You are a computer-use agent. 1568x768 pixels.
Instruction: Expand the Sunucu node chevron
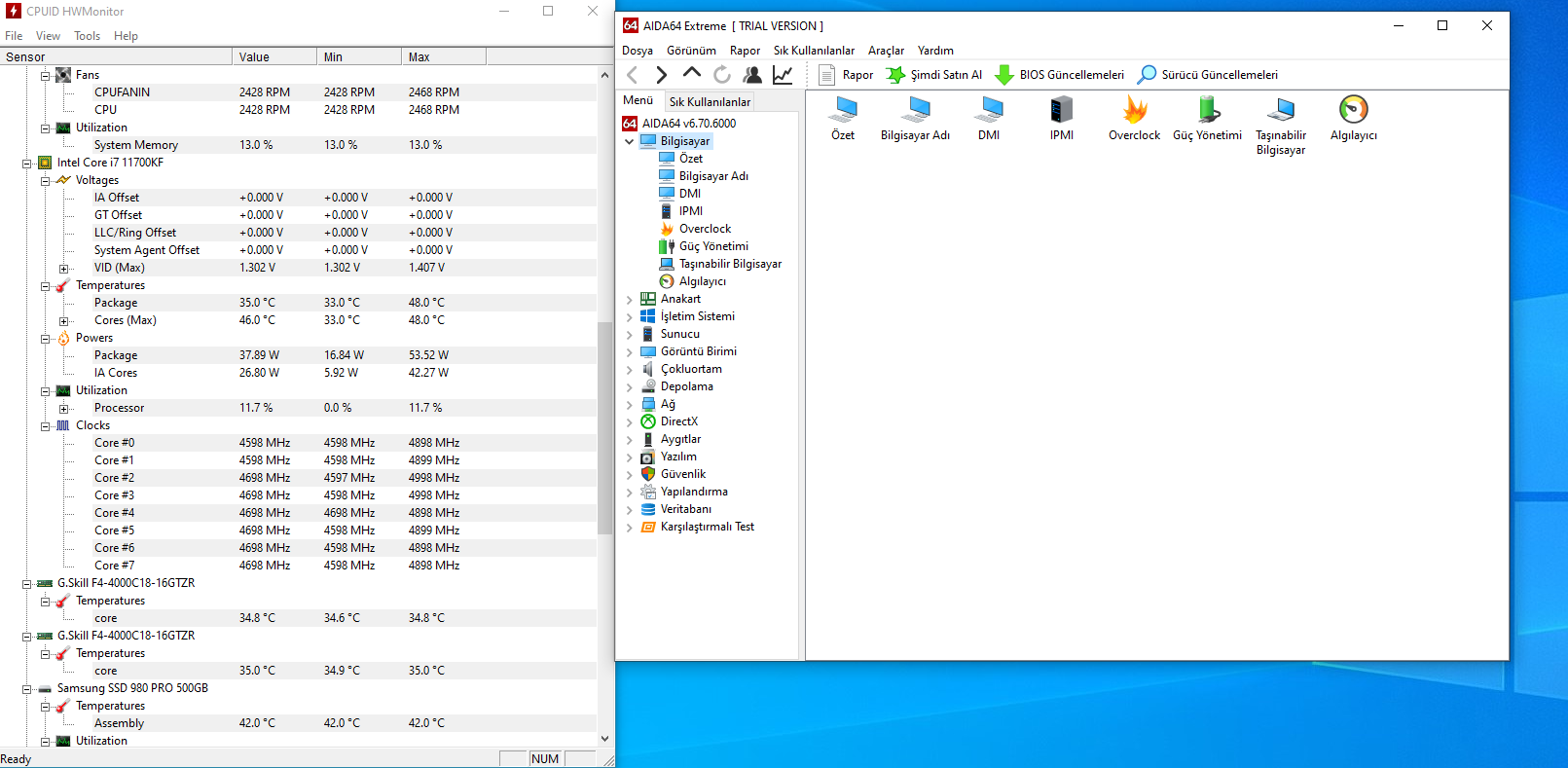point(630,334)
